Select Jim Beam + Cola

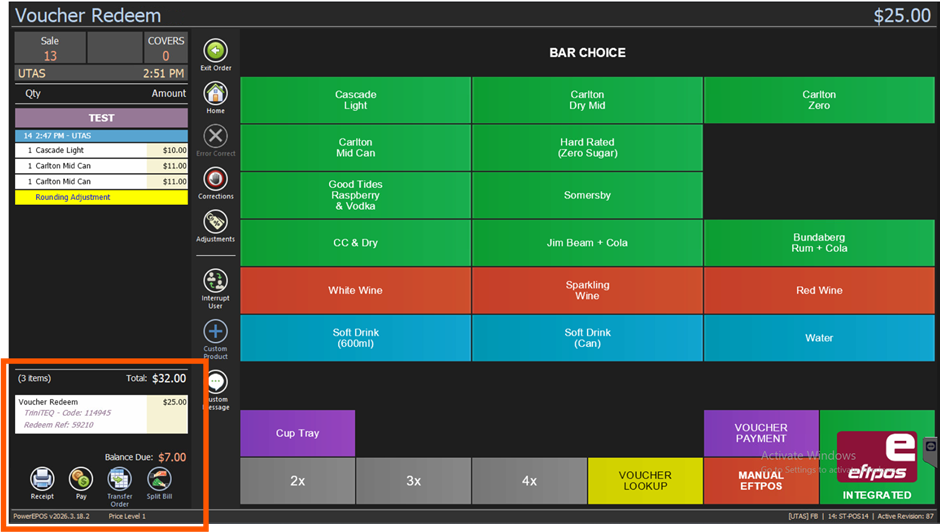tap(587, 243)
